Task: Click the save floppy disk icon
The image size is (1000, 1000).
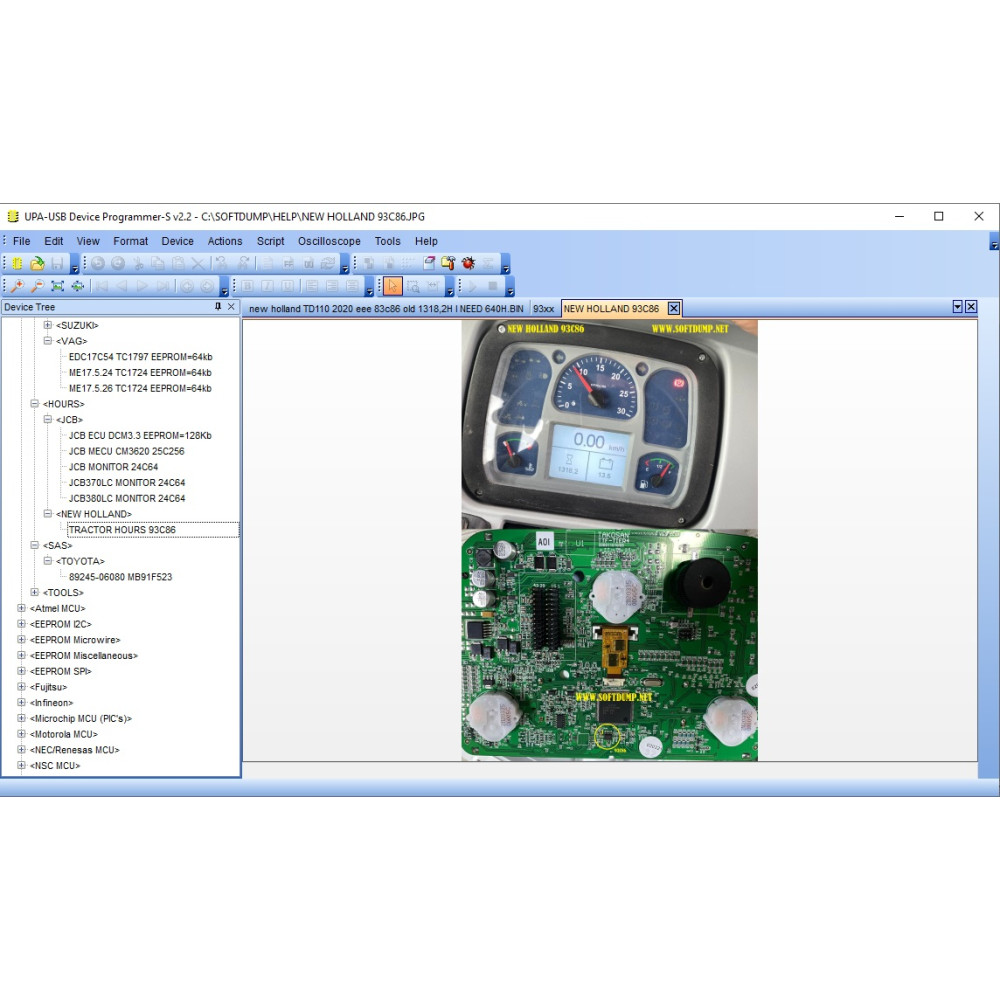Action: tap(57, 263)
